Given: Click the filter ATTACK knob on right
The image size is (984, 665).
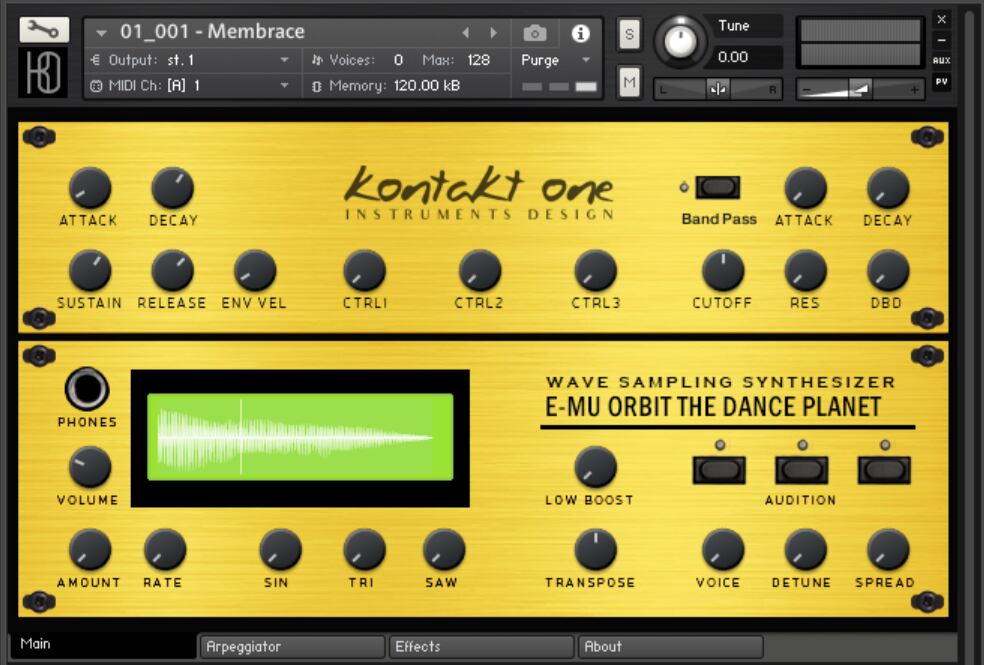Looking at the screenshot, I should click(x=806, y=188).
